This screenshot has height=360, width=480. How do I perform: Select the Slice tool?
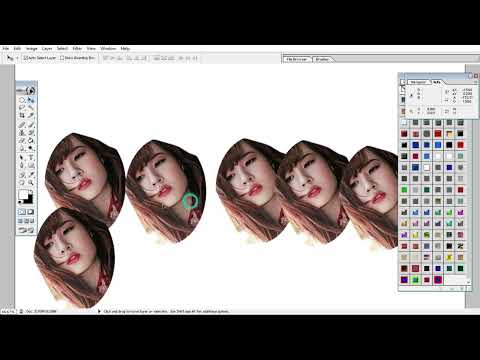[31, 115]
